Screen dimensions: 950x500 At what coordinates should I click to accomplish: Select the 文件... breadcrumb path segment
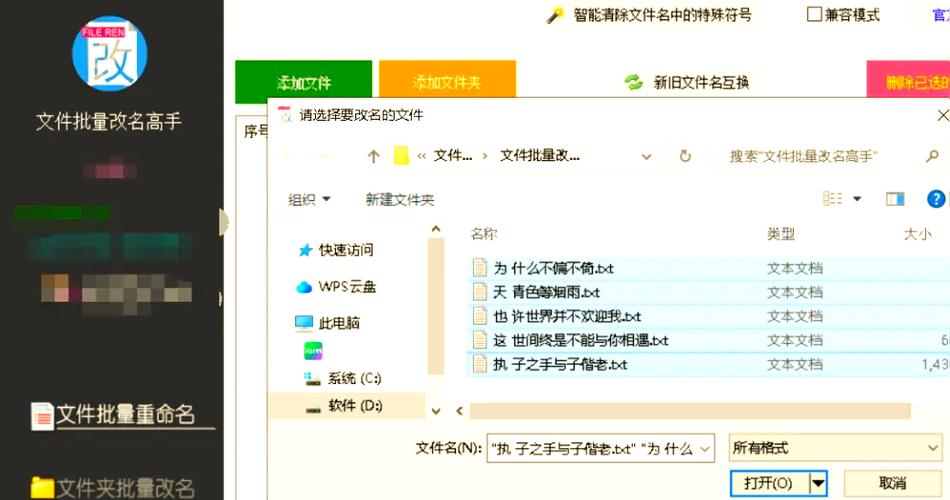452,156
